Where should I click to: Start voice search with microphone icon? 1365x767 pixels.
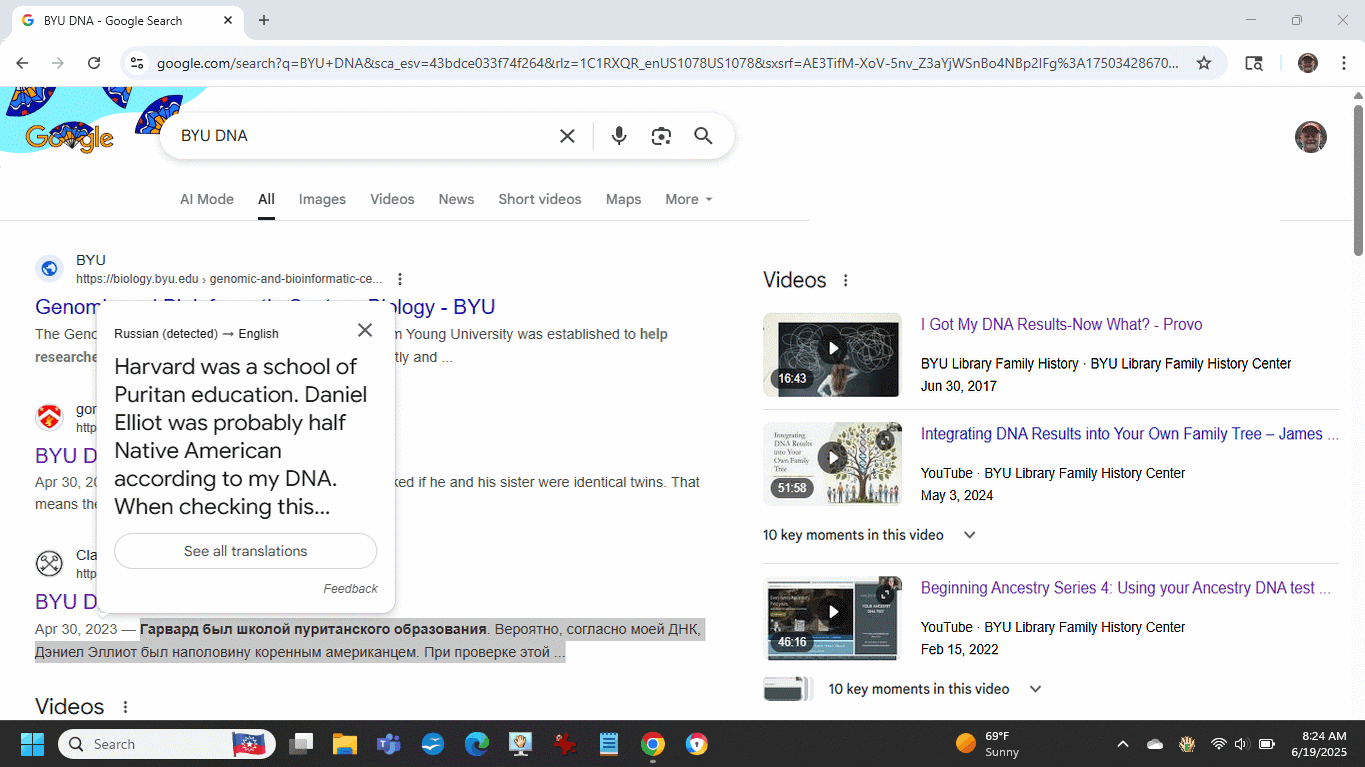[x=619, y=136]
